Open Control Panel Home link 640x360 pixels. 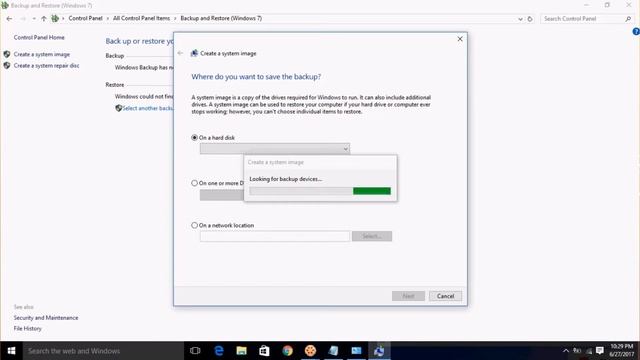pos(39,37)
